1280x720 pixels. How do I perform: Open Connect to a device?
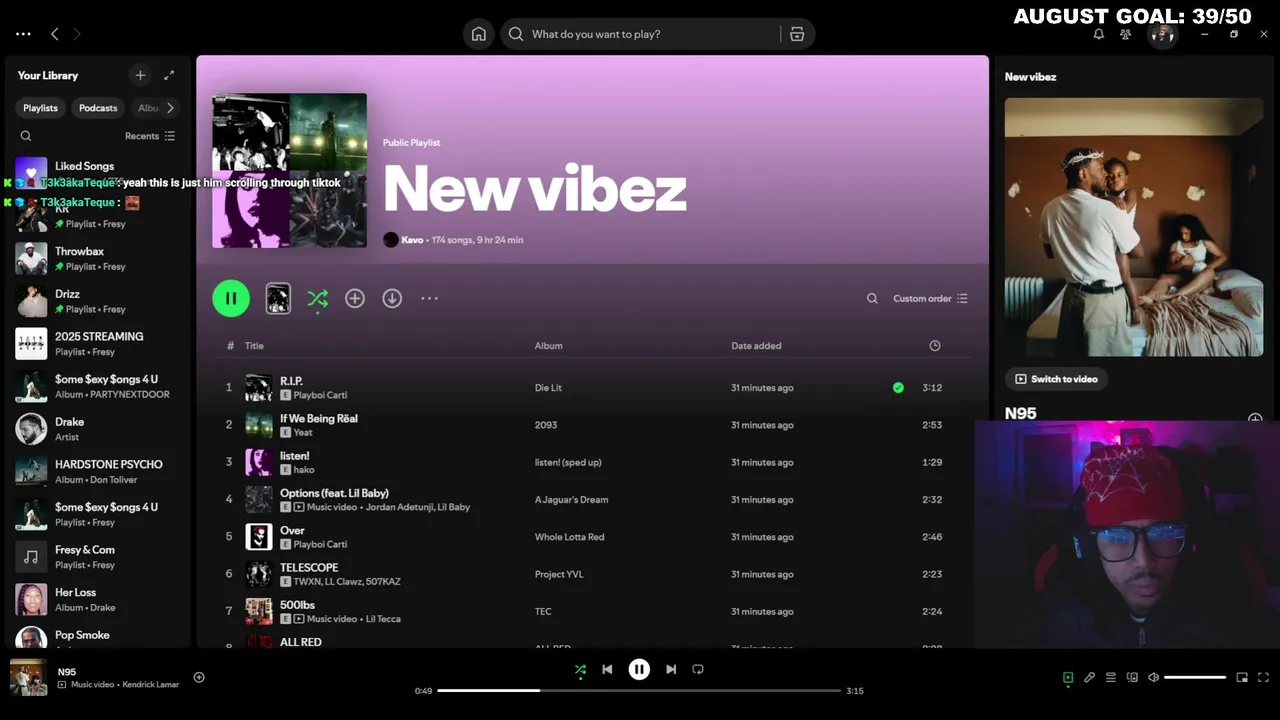[x=1132, y=677]
